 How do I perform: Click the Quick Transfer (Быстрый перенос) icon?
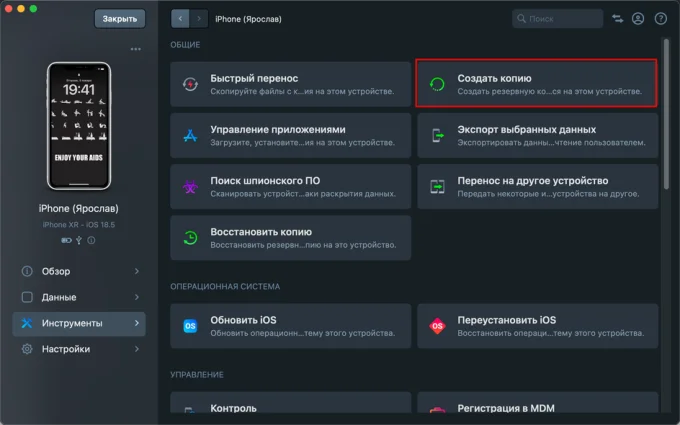pos(190,84)
